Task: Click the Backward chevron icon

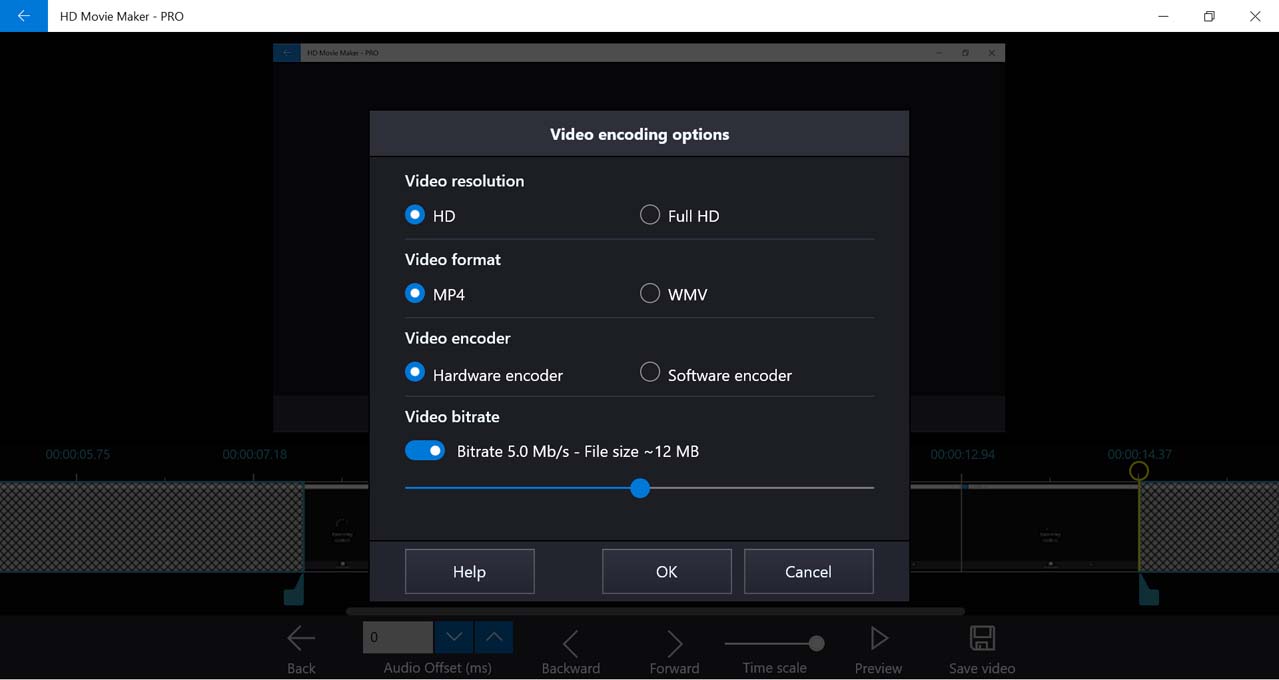Action: click(x=570, y=643)
